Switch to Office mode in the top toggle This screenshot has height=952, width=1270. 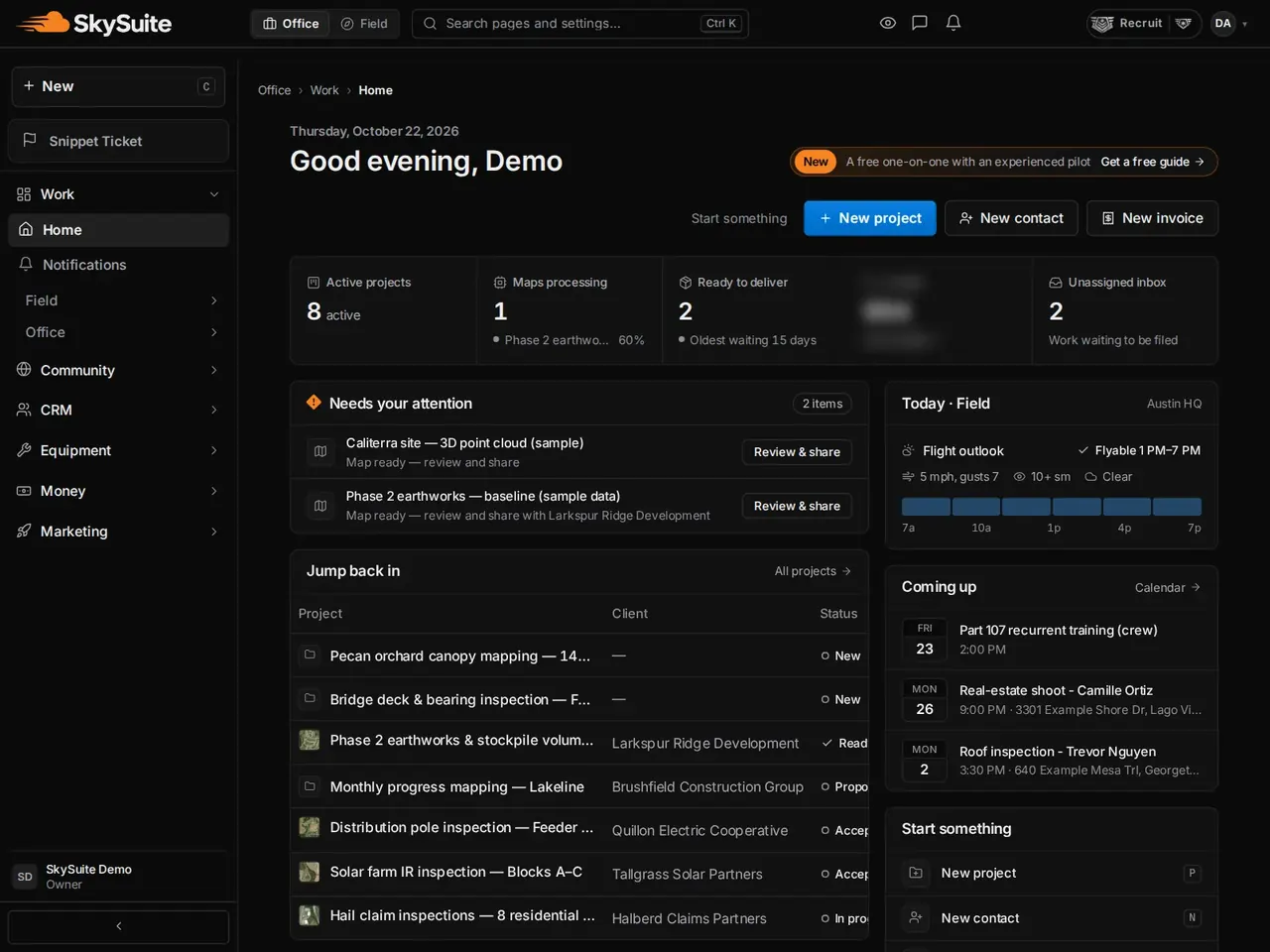(x=291, y=24)
